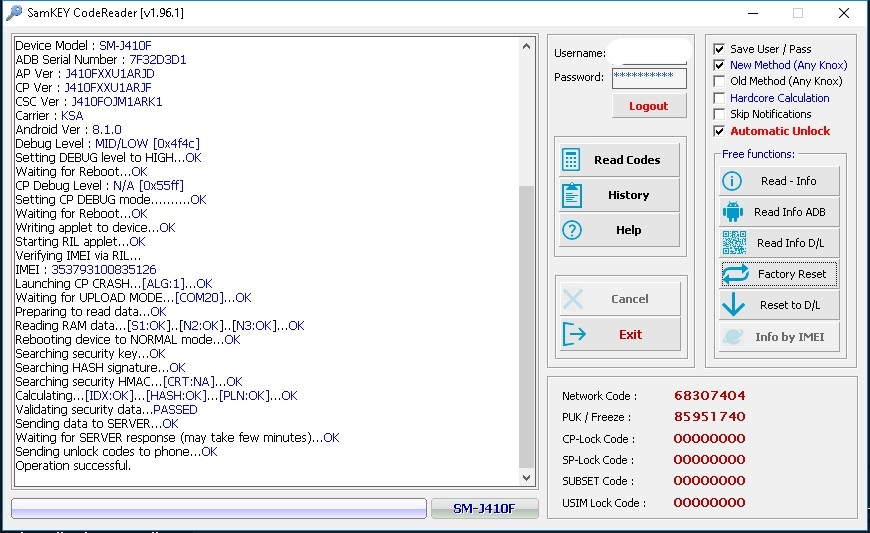Viewport: 870px width, 533px height.
Task: Click the Device Model : SM-J410F line
Action: click(83, 45)
